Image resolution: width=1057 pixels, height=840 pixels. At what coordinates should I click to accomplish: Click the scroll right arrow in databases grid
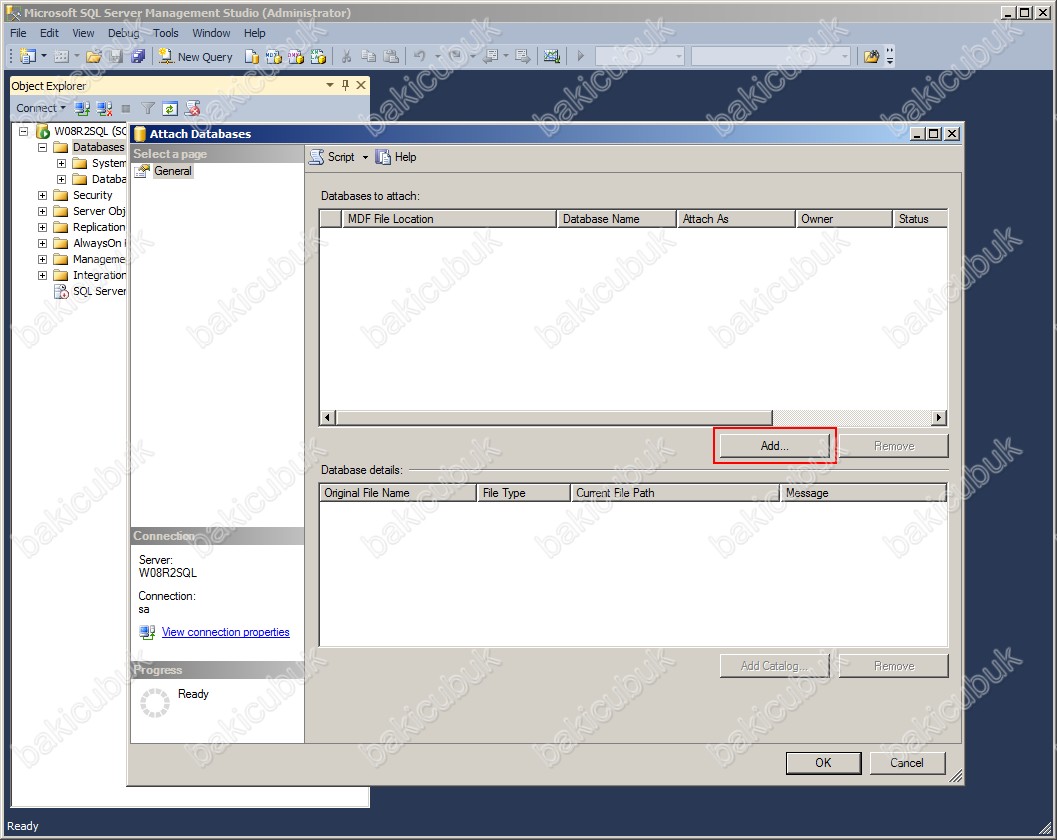click(939, 417)
